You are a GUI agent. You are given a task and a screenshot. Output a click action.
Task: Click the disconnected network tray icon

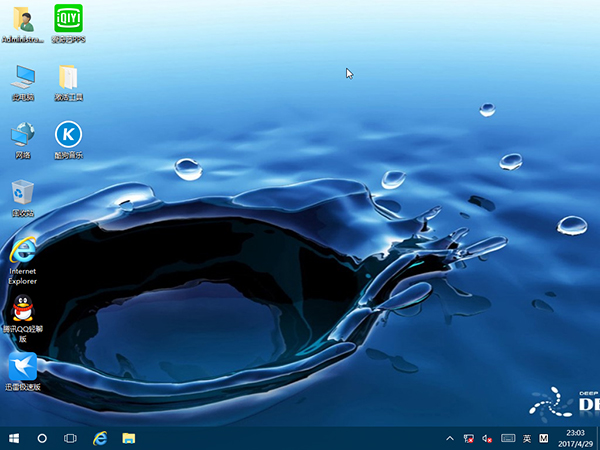(468, 438)
